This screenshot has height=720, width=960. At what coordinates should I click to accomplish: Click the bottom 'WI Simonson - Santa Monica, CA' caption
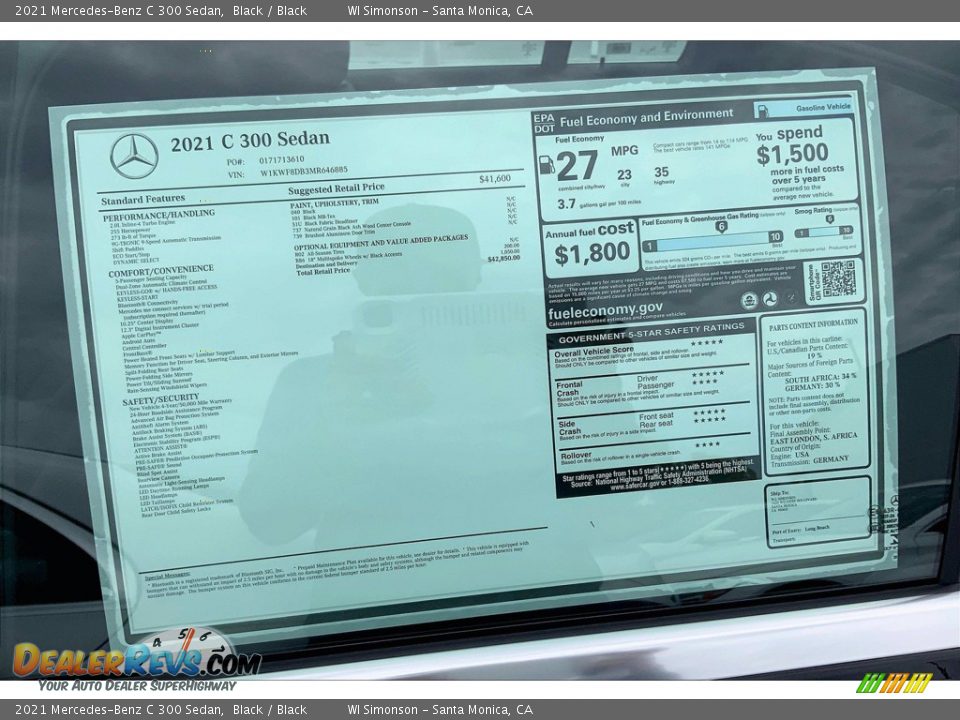click(x=440, y=709)
